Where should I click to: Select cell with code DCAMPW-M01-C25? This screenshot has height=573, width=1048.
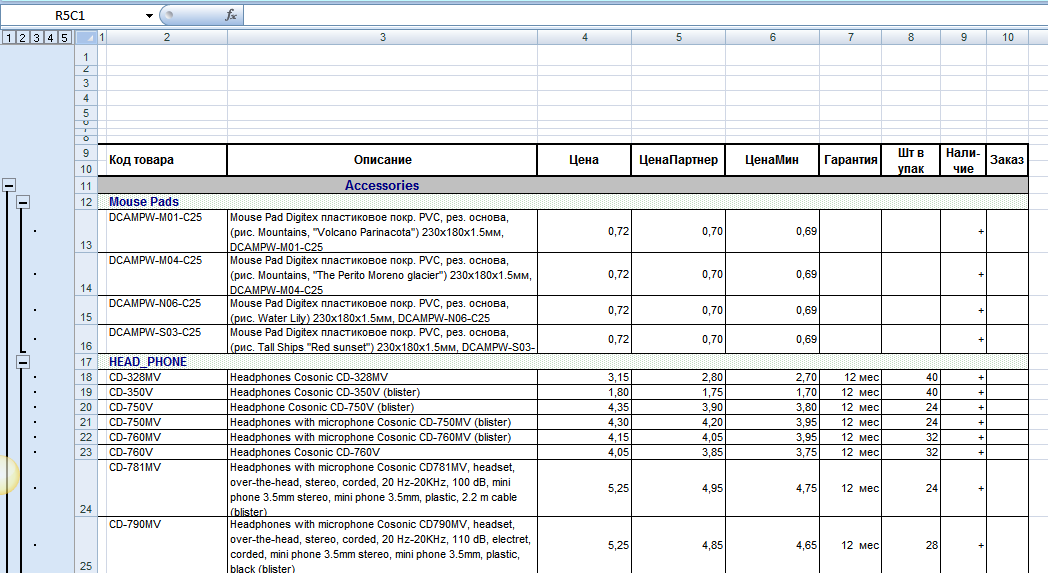166,231
